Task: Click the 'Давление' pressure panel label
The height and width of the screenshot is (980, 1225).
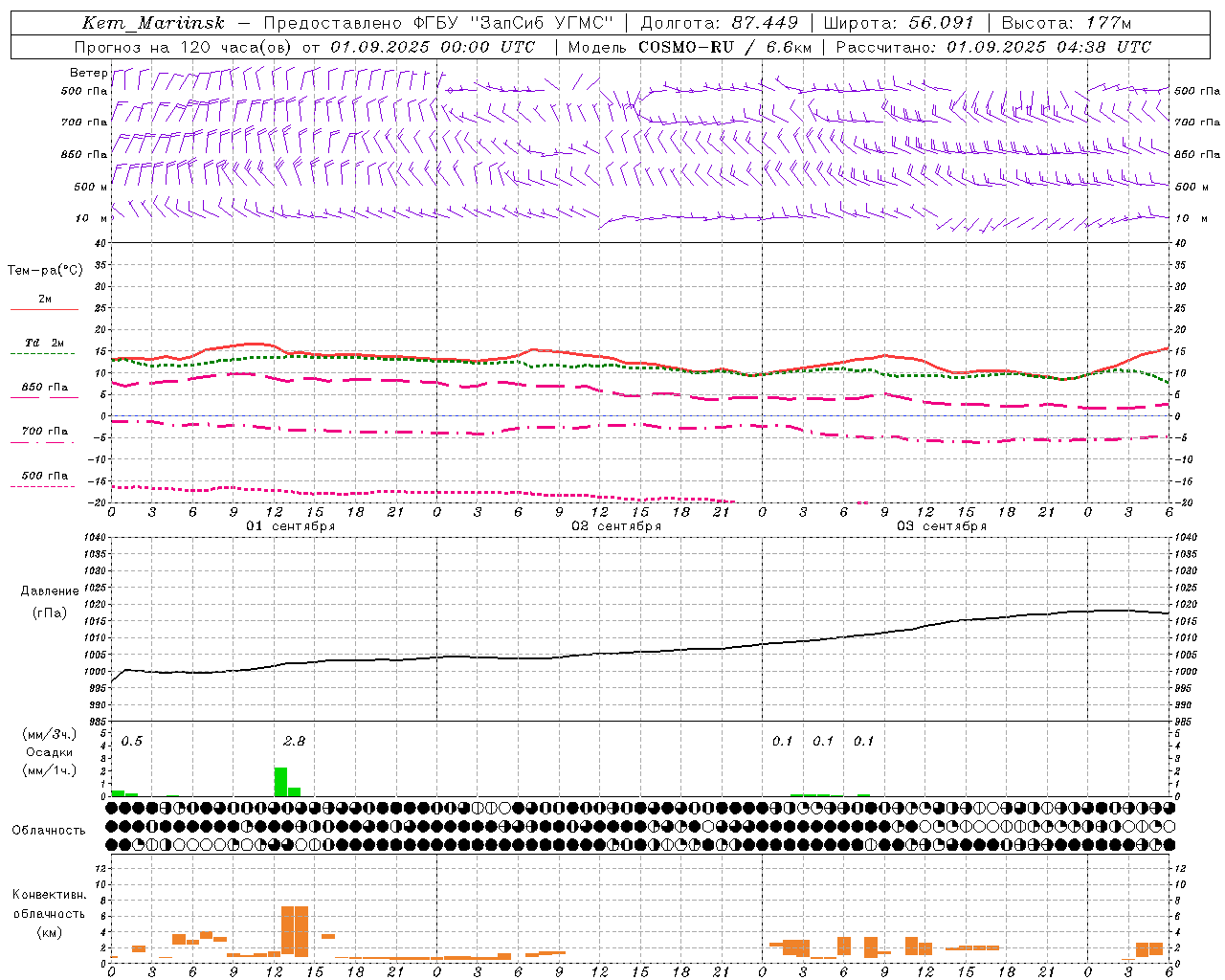Action: tap(50, 591)
